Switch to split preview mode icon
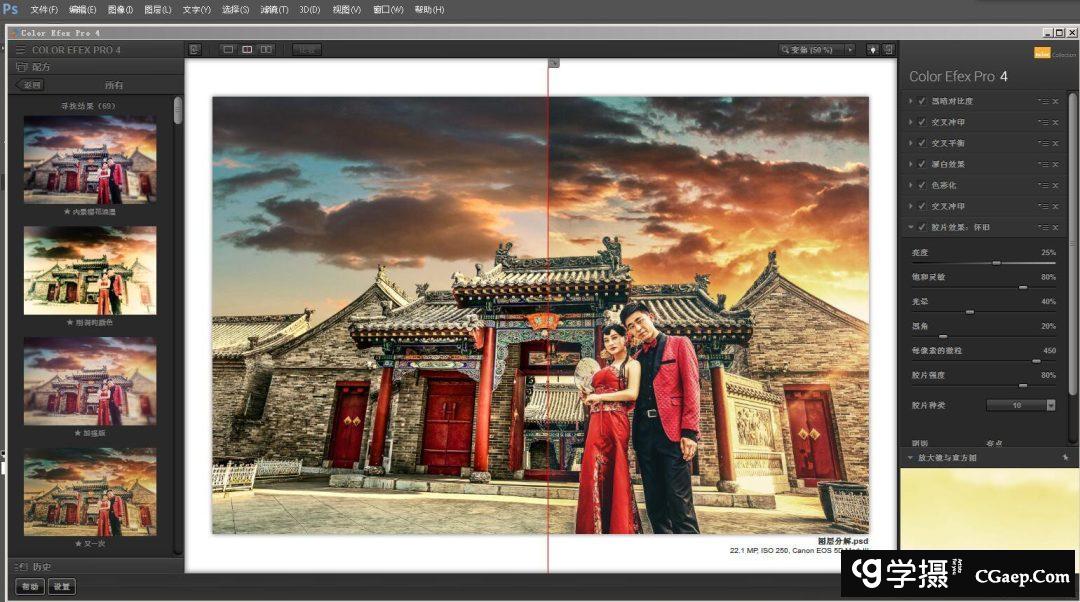 click(247, 49)
